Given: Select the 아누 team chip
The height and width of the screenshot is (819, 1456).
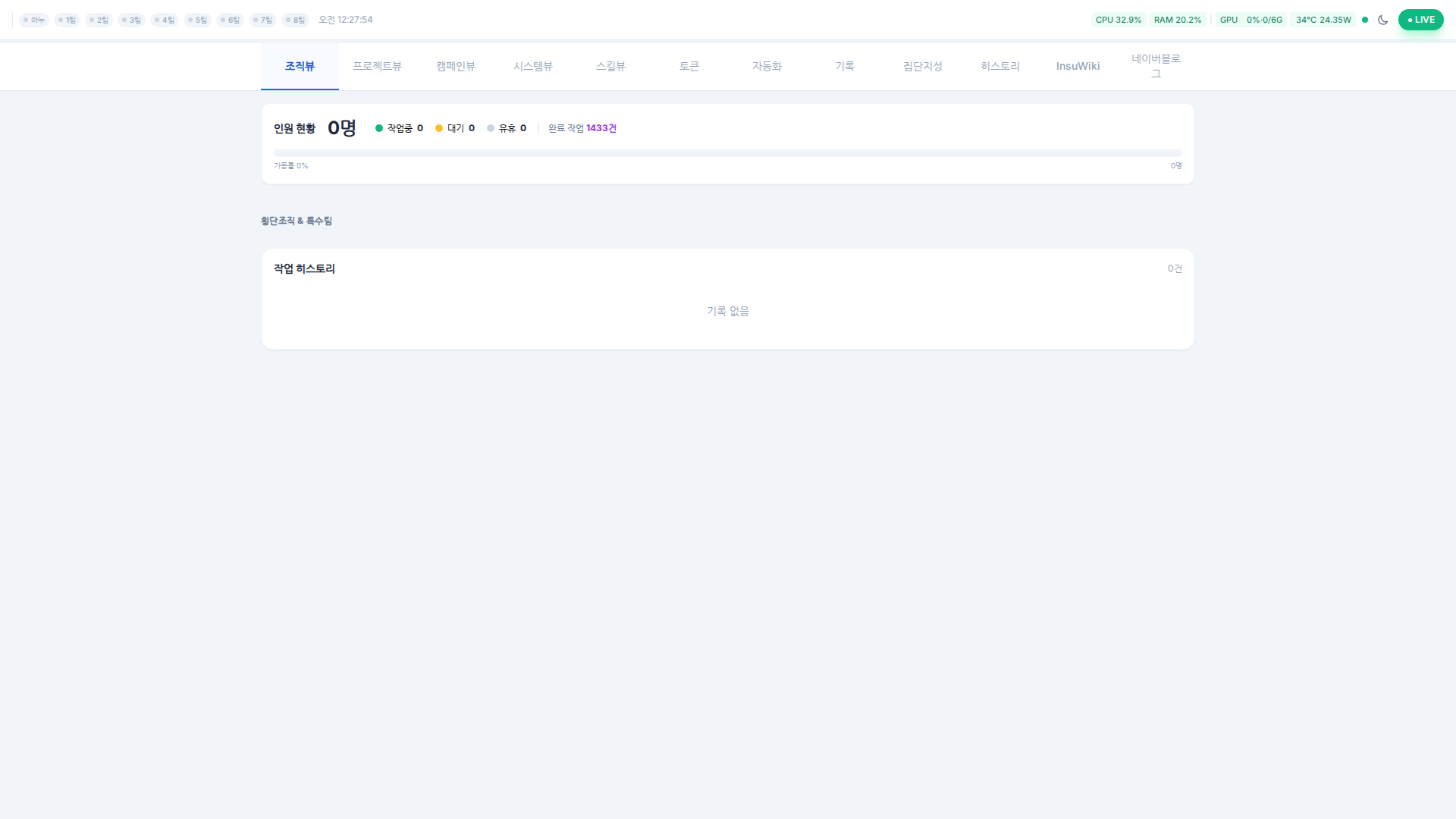Looking at the screenshot, I should (34, 20).
